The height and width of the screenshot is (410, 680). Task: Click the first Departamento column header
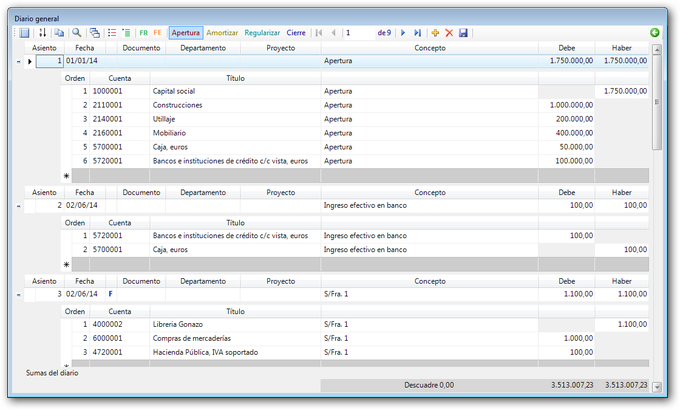click(x=203, y=48)
